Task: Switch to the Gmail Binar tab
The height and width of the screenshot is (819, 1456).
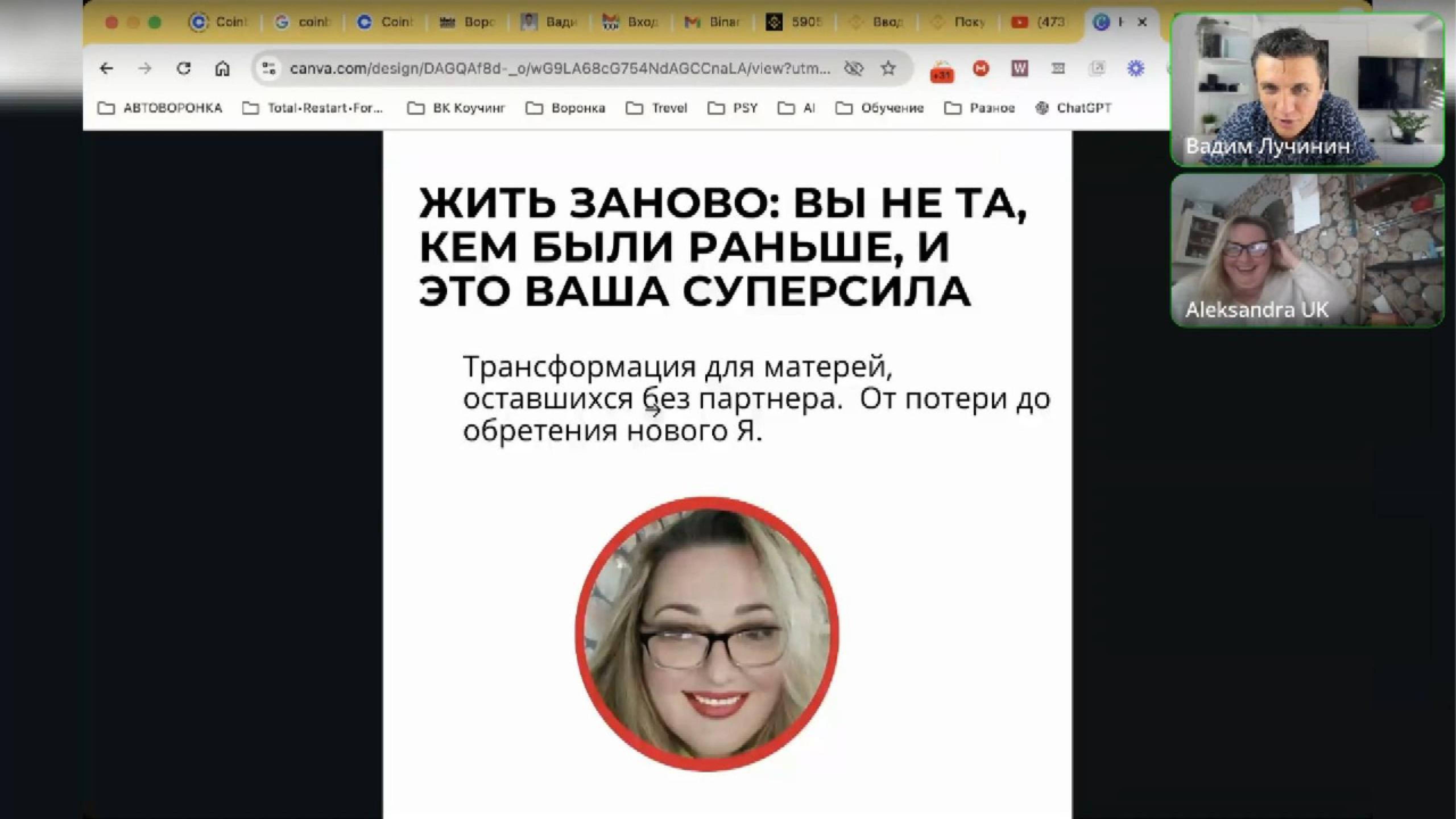Action: pyautogui.click(x=713, y=22)
